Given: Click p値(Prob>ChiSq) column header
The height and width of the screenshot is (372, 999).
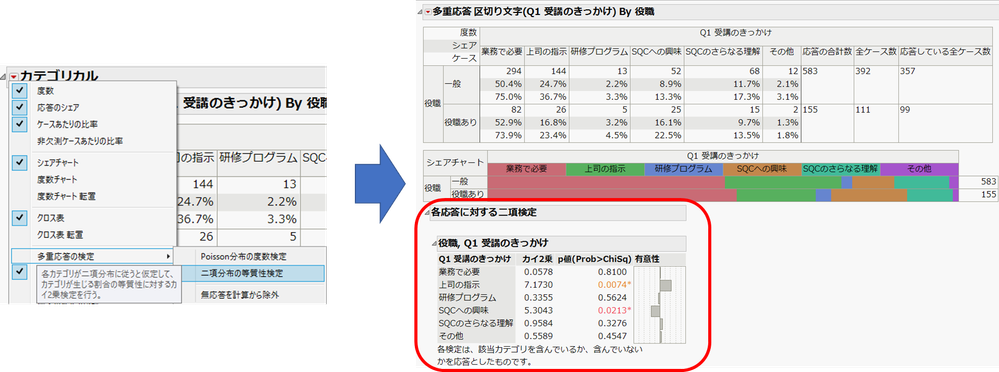Looking at the screenshot, I should click(594, 259).
